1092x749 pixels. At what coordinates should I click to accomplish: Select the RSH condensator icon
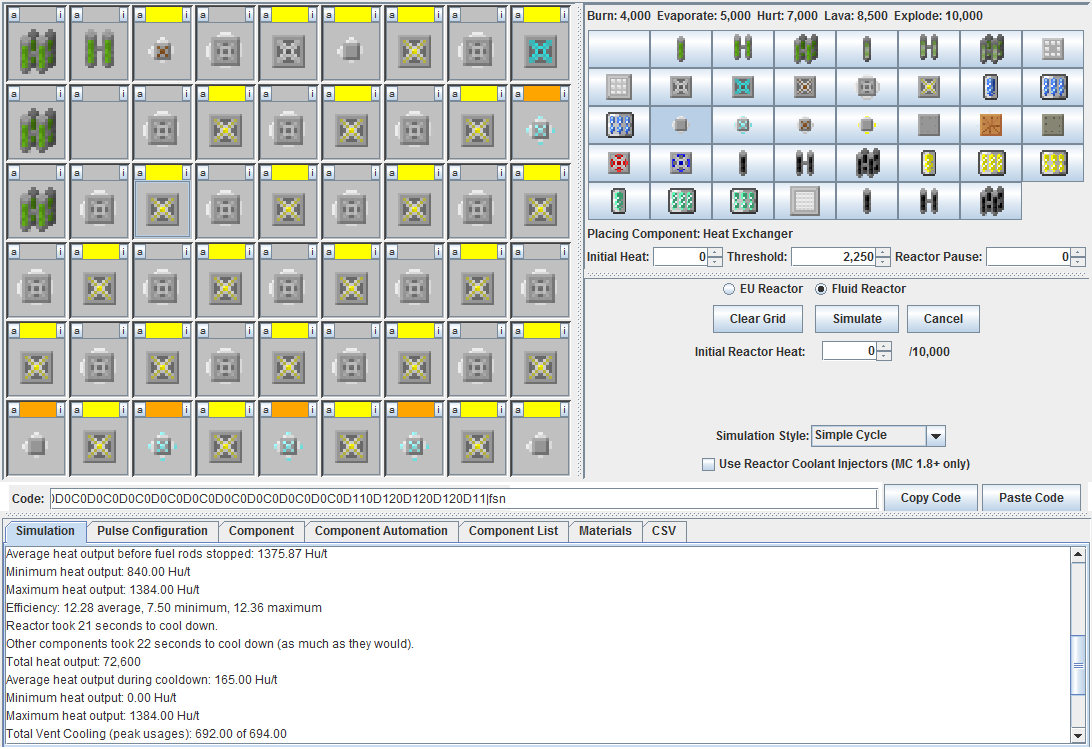point(618,163)
